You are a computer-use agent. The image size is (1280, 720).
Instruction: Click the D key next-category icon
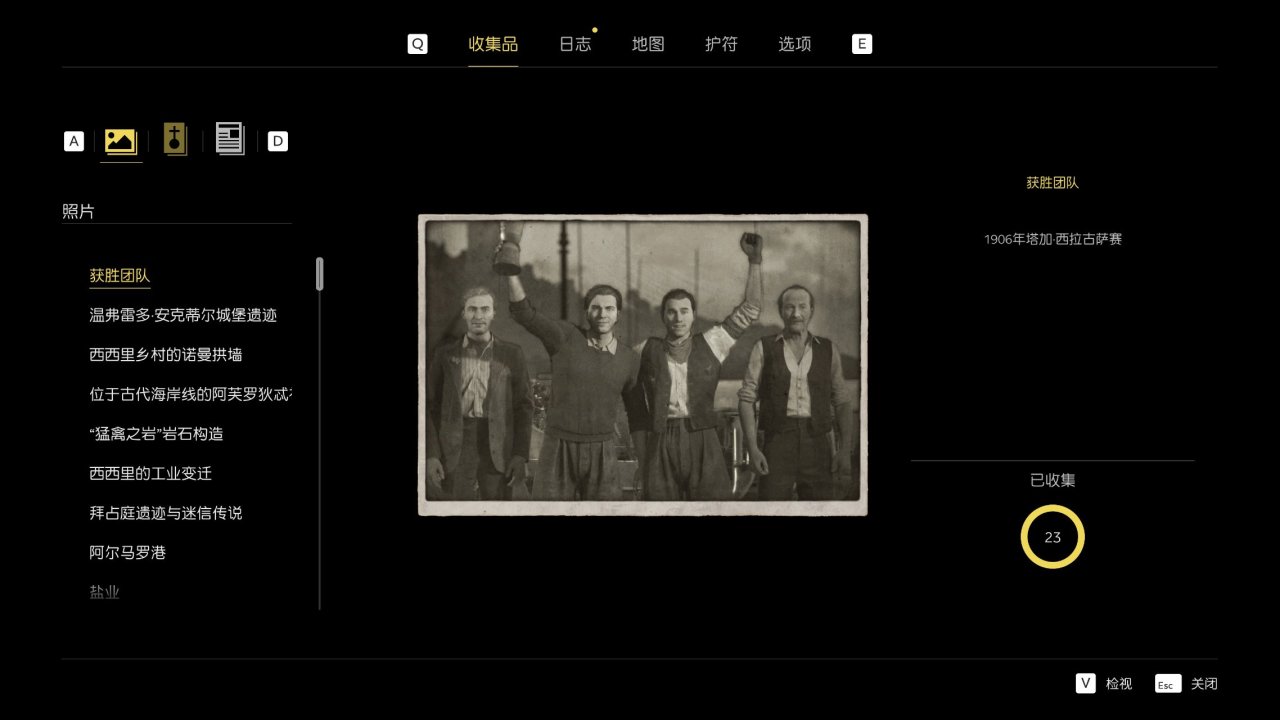[278, 141]
